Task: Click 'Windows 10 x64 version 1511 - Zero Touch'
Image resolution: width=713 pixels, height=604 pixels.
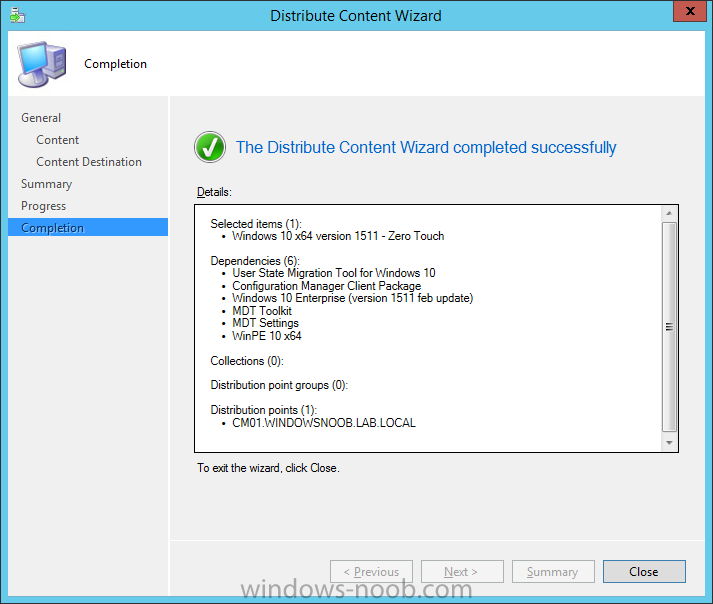Action: point(338,236)
